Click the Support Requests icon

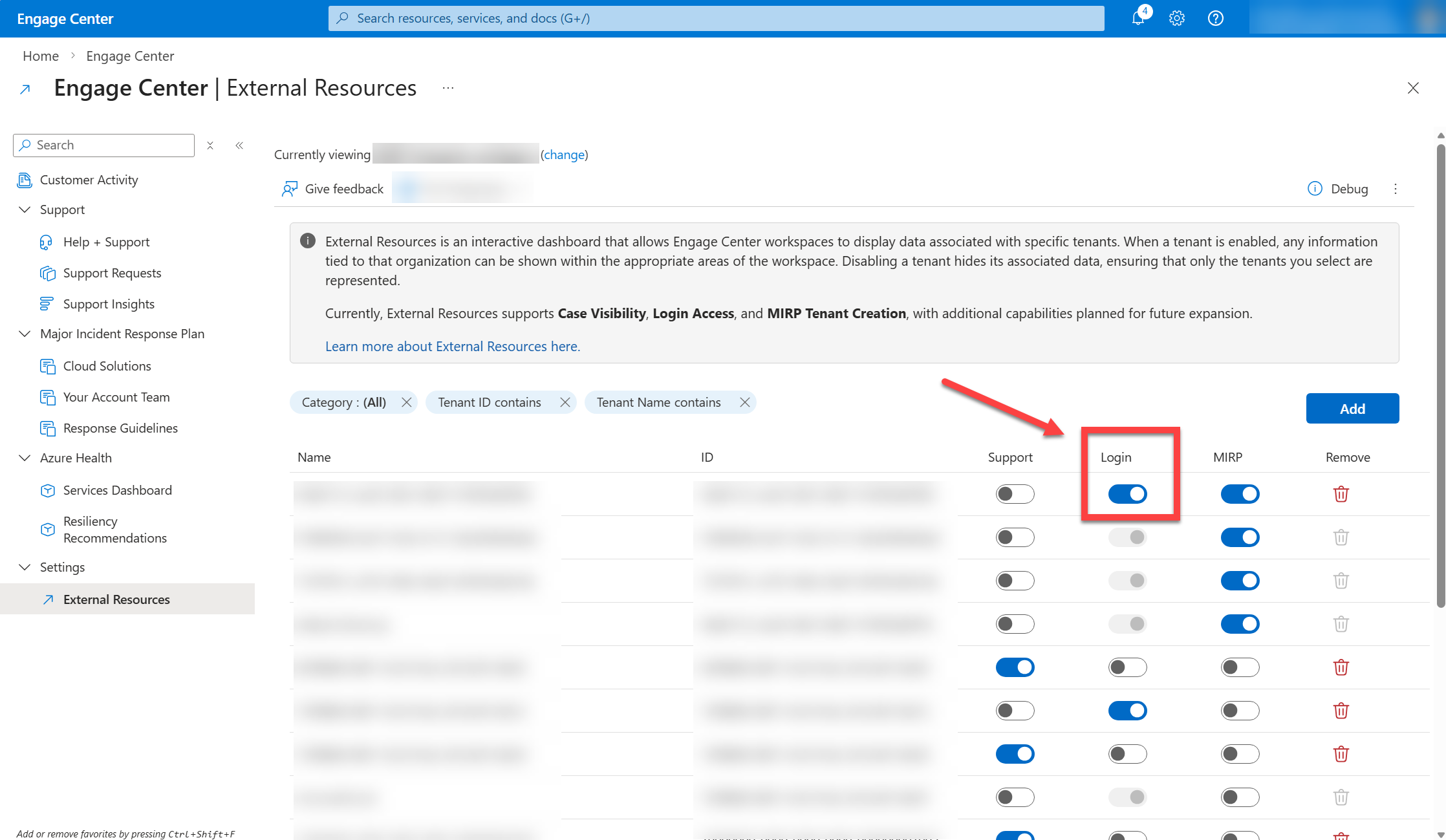[47, 273]
